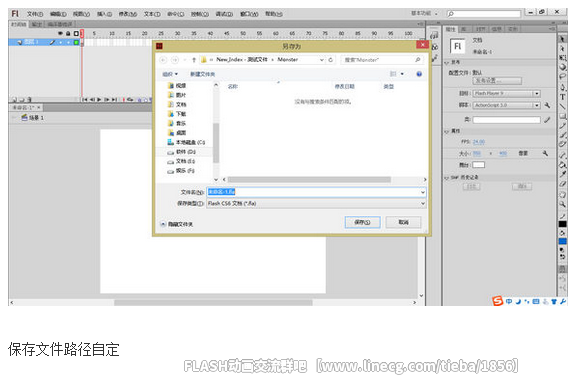Select the Free Transform tool
The width and height of the screenshot is (570, 385).
click(x=562, y=58)
